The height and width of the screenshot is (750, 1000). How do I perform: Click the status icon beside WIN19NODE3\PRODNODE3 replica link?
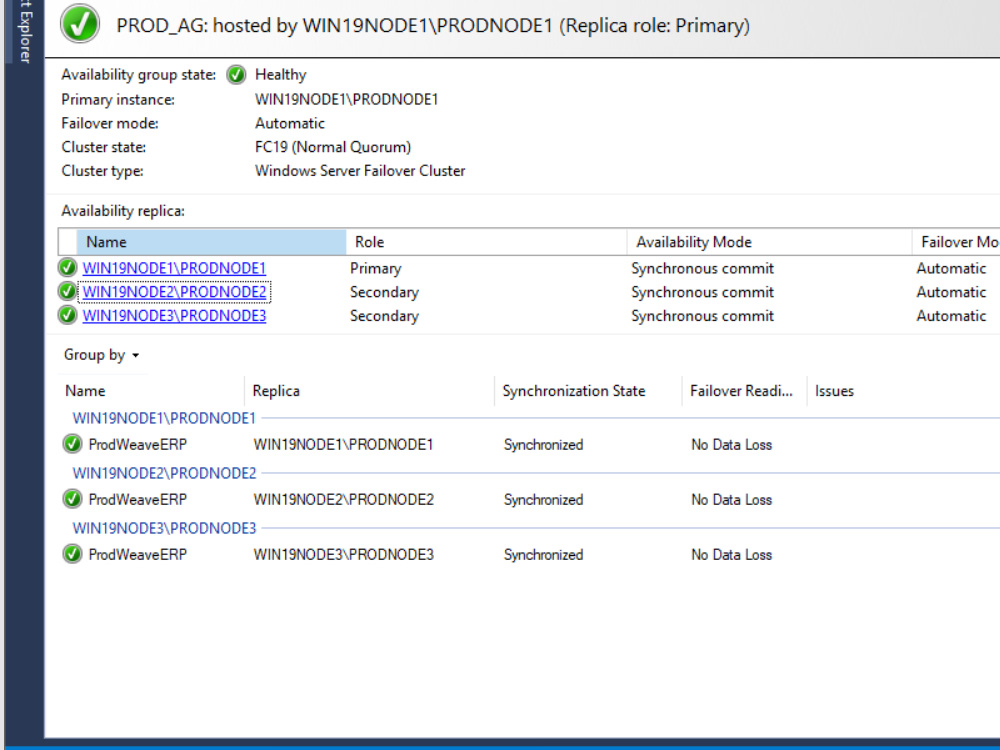tap(67, 315)
